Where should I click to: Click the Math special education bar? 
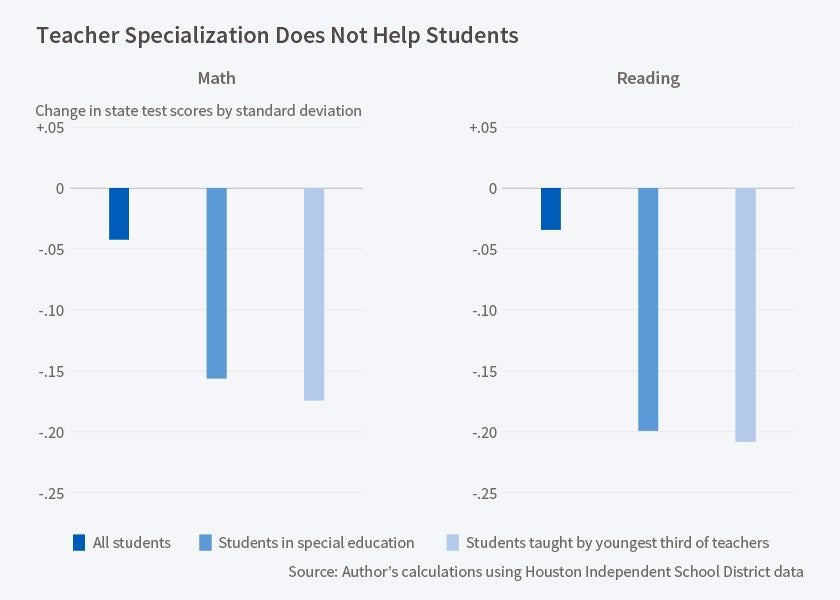click(x=217, y=283)
